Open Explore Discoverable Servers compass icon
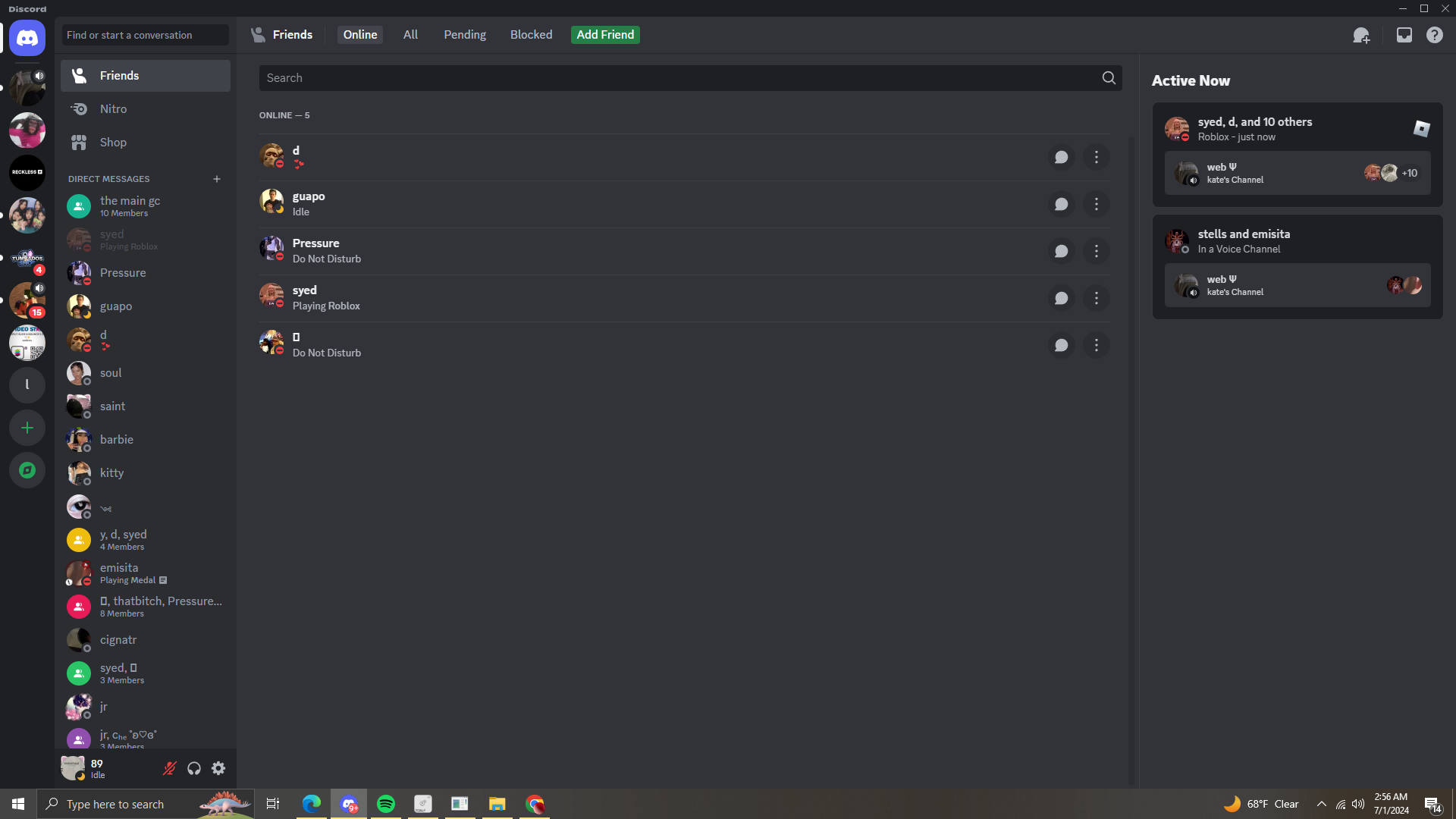The height and width of the screenshot is (819, 1456). tap(27, 470)
